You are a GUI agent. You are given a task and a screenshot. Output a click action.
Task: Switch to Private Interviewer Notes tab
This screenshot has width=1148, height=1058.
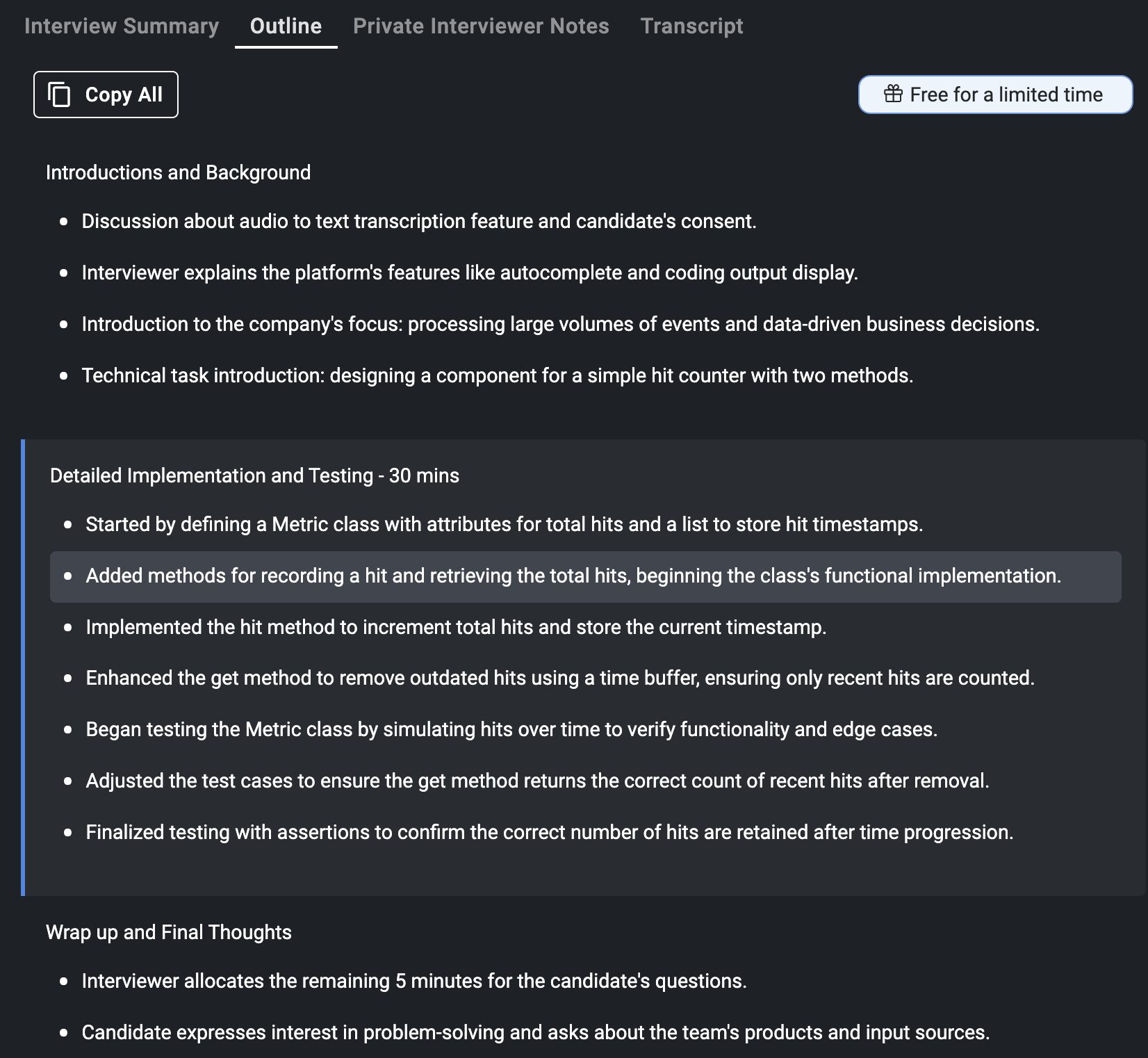(x=481, y=26)
